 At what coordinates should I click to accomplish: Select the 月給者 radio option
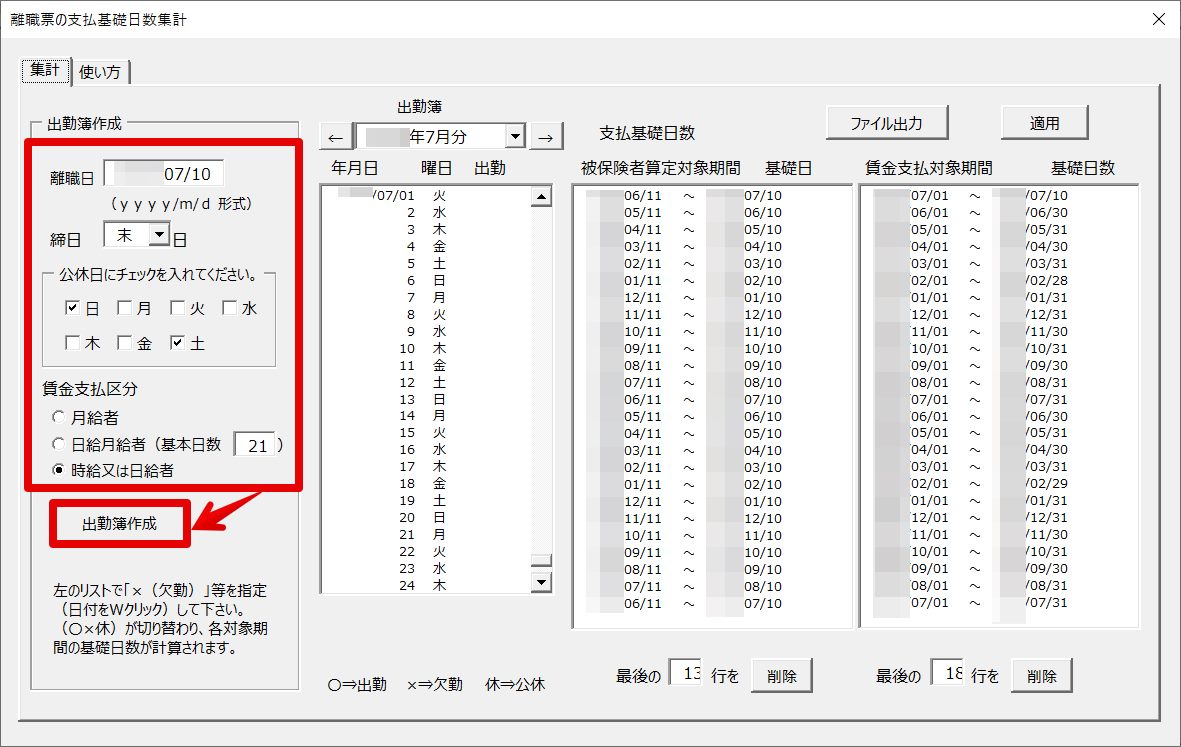tap(62, 418)
